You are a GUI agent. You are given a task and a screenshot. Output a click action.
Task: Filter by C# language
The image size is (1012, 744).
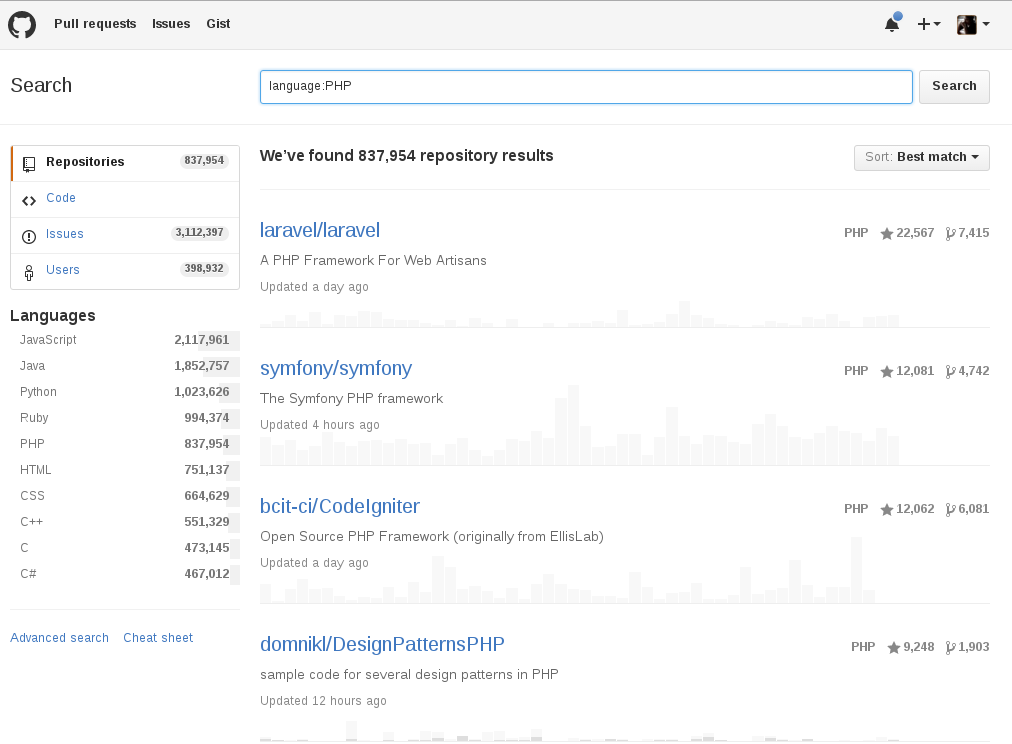point(125,574)
